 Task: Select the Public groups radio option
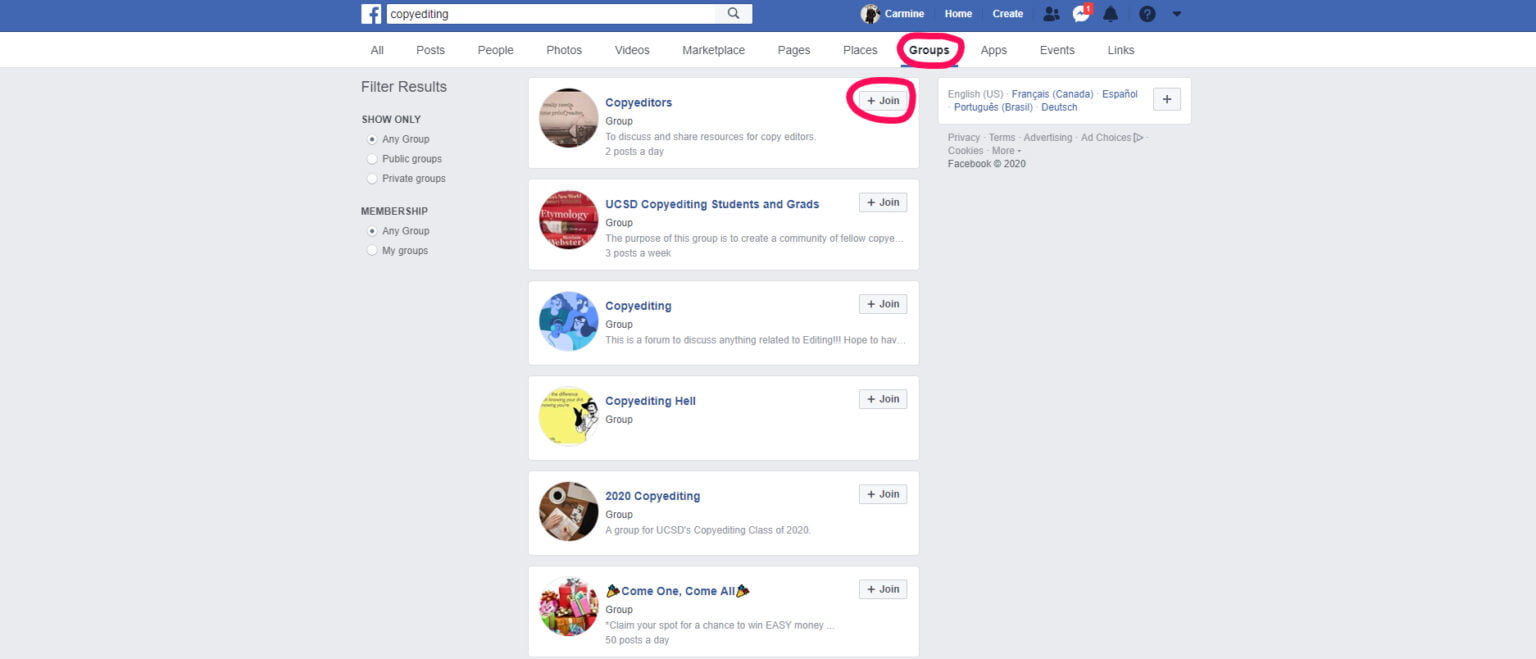click(x=373, y=159)
